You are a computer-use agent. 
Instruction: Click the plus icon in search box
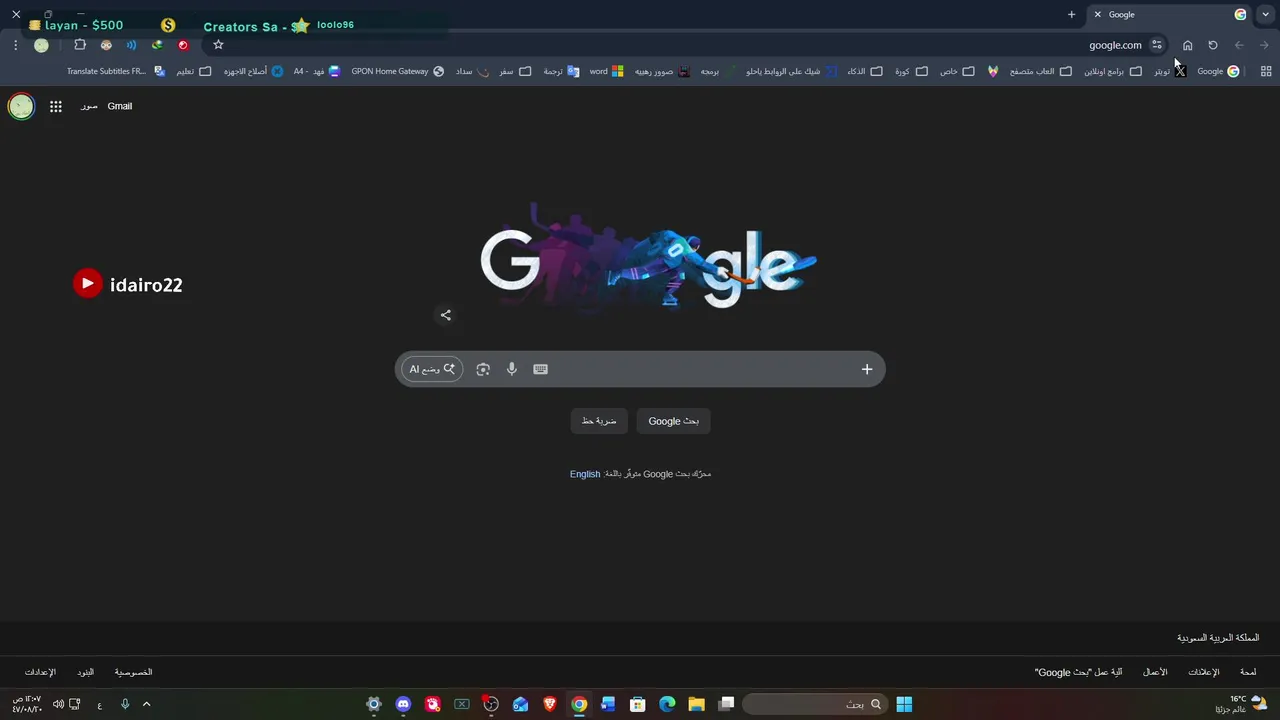click(x=867, y=369)
